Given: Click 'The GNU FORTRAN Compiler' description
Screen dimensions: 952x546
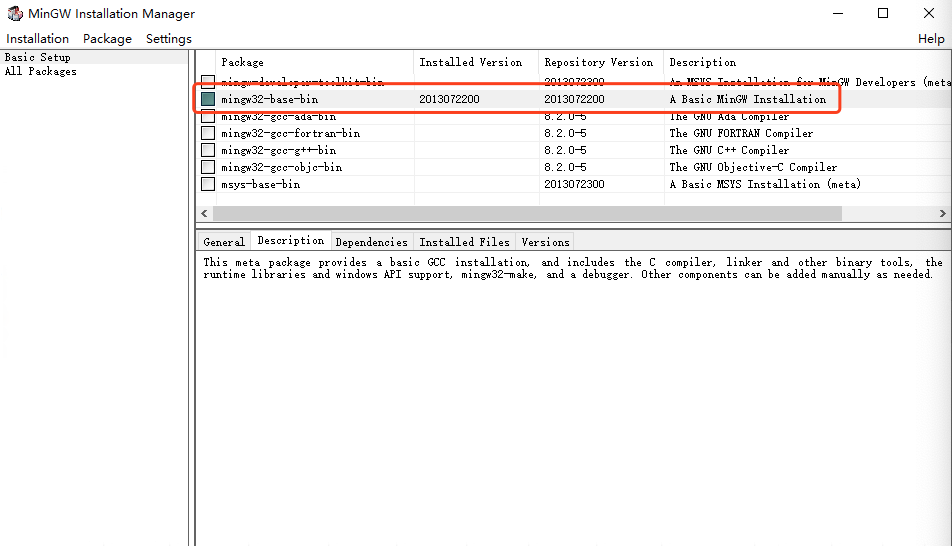Looking at the screenshot, I should [x=741, y=133].
